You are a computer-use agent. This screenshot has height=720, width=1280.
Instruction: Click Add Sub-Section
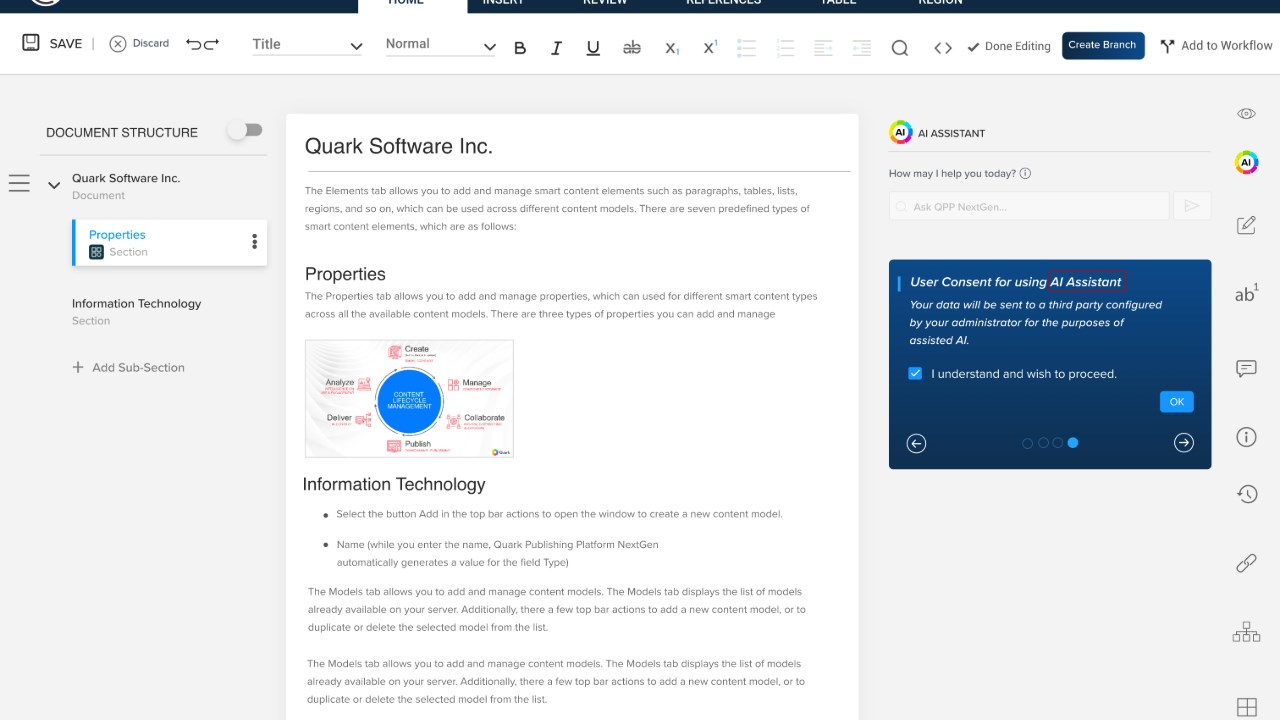tap(128, 367)
